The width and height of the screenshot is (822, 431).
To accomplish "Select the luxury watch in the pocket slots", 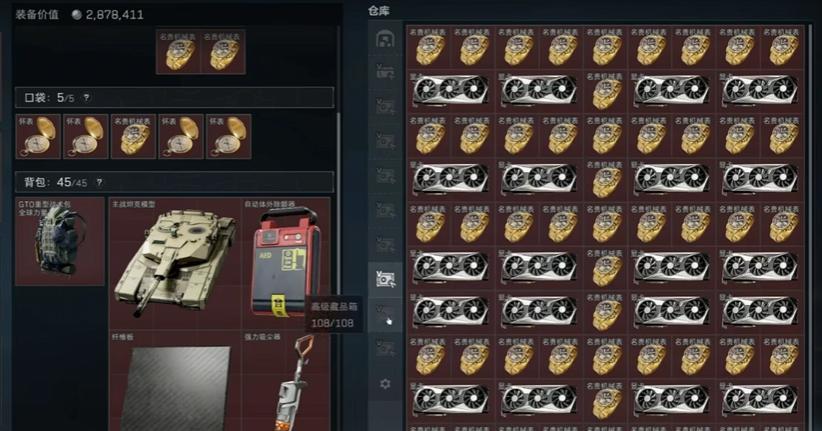I will 134,136.
